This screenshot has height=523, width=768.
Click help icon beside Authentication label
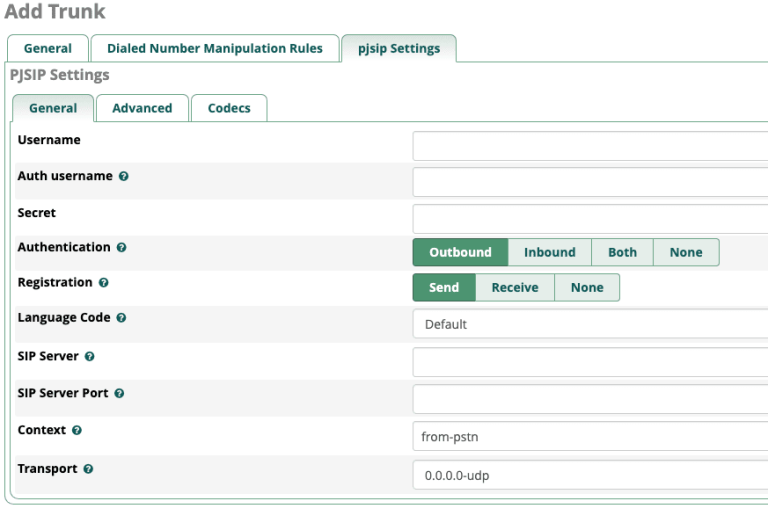tap(122, 247)
